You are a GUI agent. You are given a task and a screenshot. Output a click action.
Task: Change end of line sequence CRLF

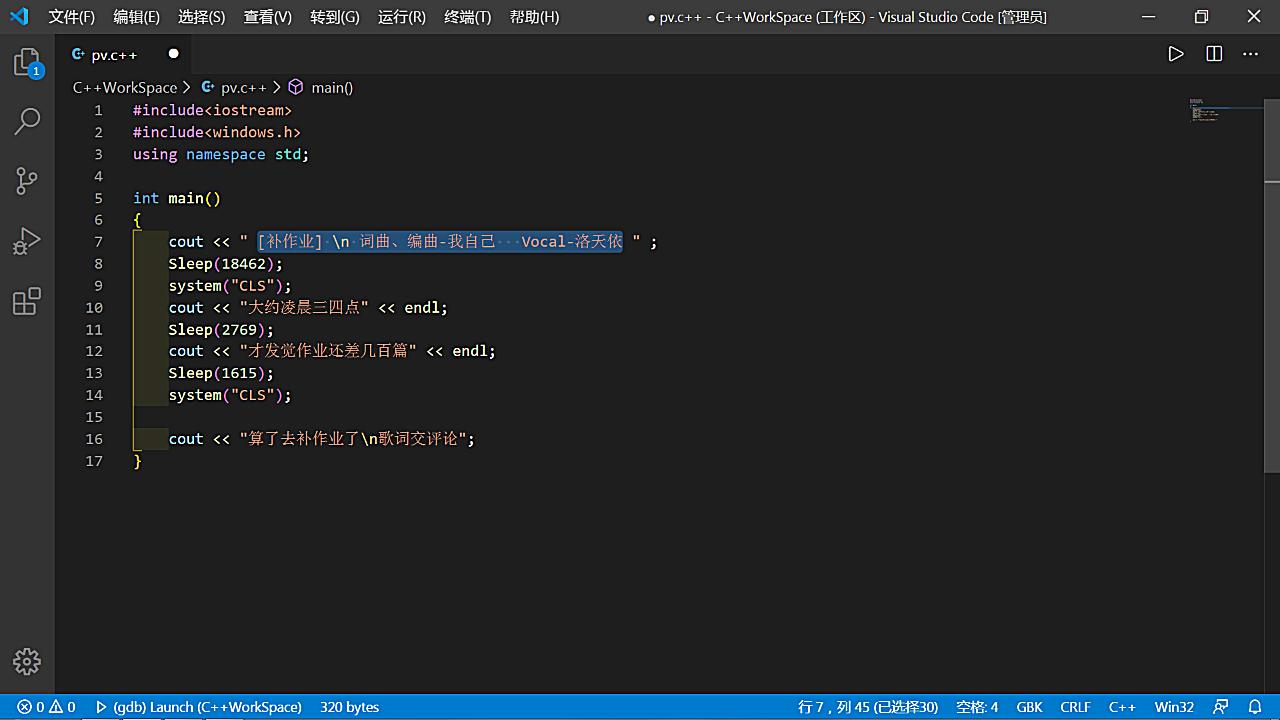tap(1075, 707)
